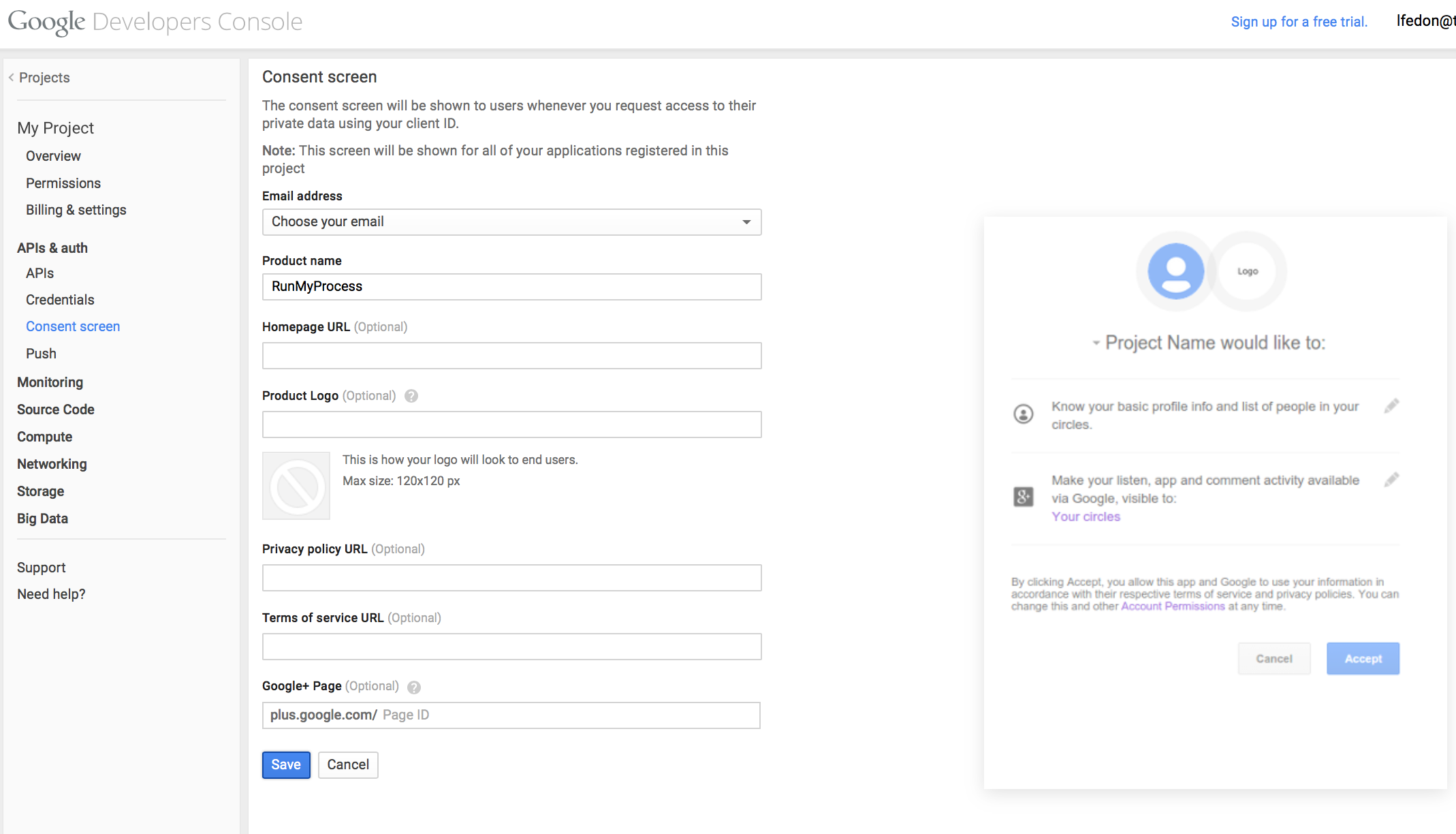Click the Billing & settings menu item
1456x834 pixels.
77,210
